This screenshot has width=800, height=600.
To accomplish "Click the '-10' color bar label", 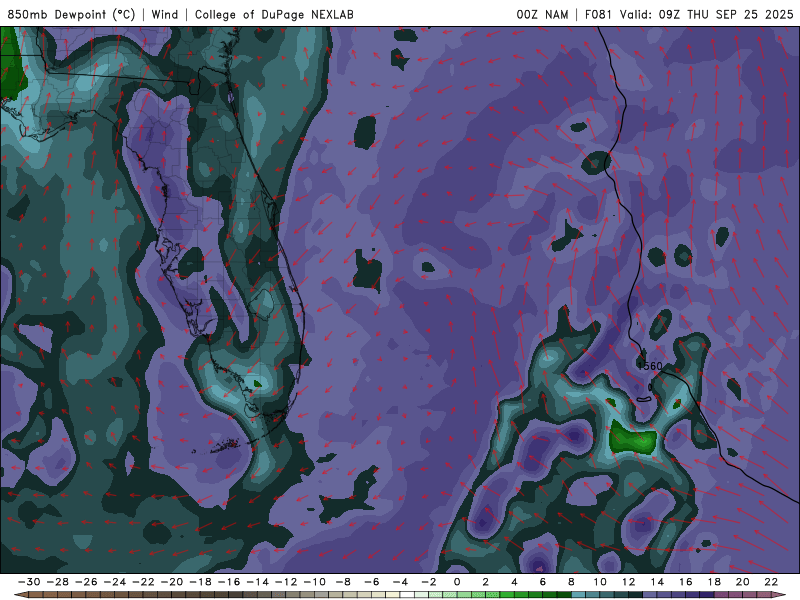I will click(x=315, y=582).
